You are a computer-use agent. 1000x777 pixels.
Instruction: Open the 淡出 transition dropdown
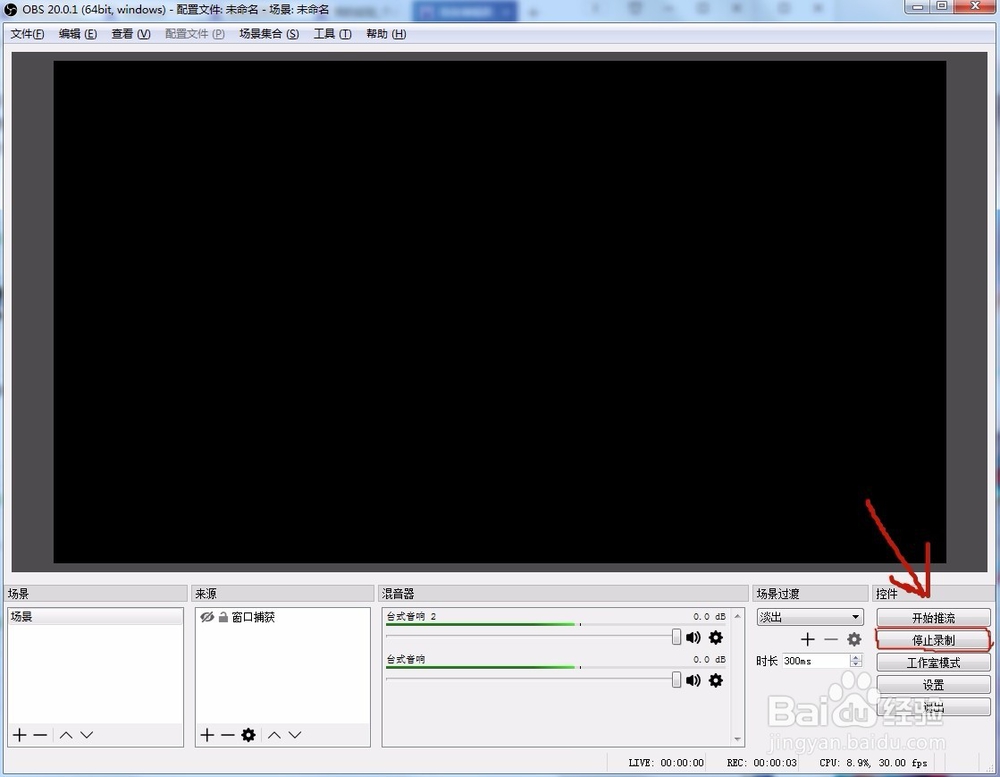[x=810, y=617]
